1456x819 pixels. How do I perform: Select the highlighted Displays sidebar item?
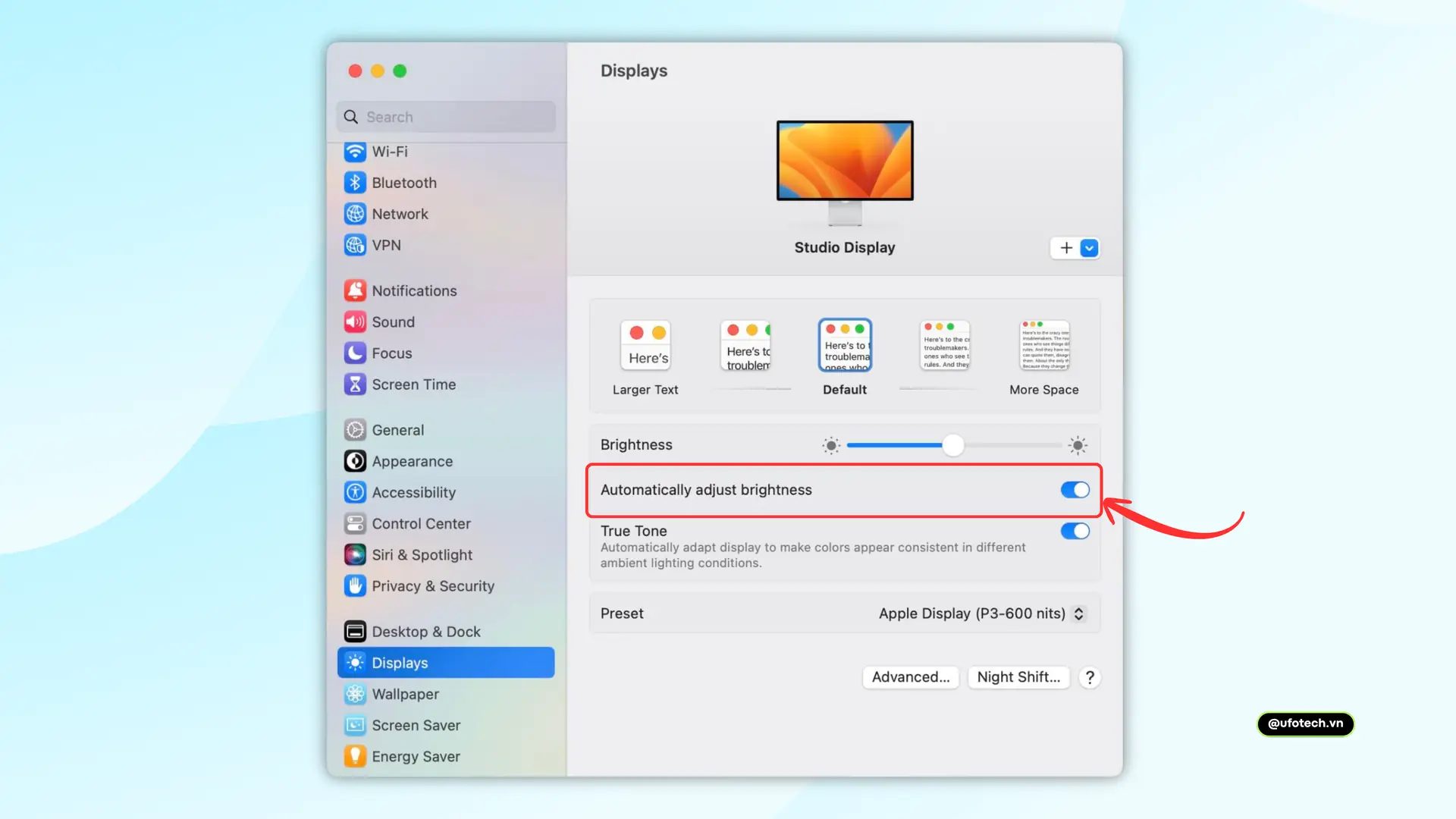tap(446, 663)
